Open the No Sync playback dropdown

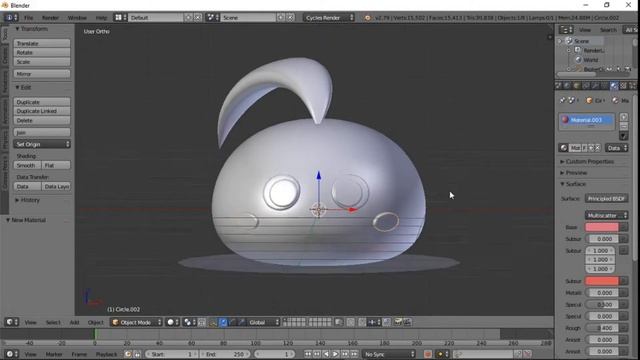[x=389, y=354]
